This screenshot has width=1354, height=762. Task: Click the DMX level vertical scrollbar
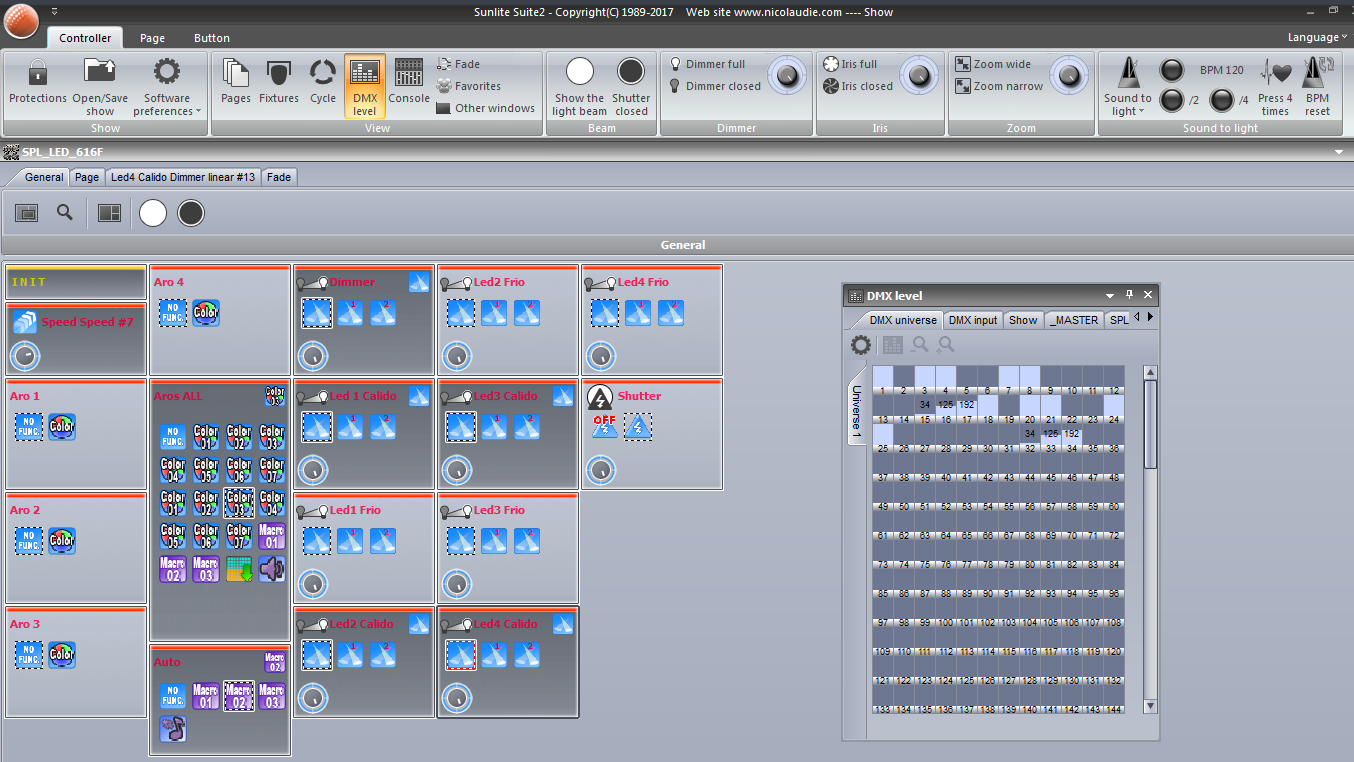pyautogui.click(x=1150, y=540)
